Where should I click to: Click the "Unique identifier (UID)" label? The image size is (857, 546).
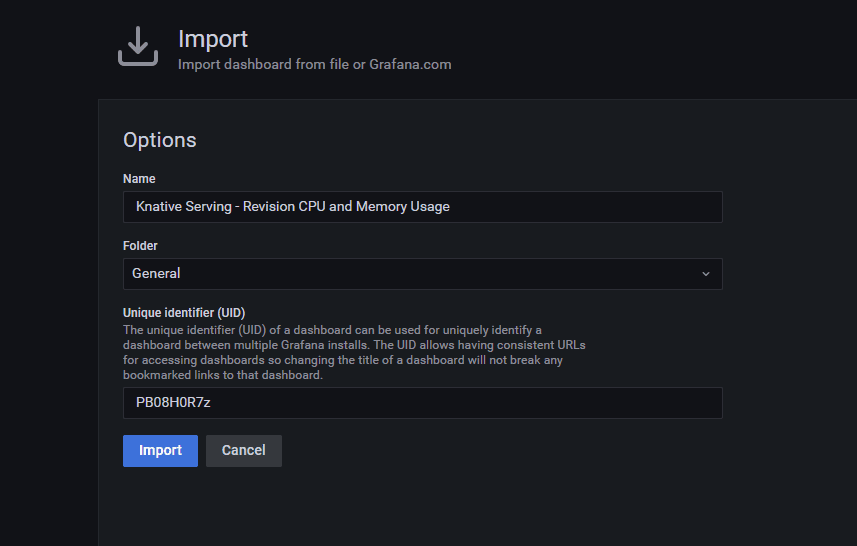click(x=184, y=313)
